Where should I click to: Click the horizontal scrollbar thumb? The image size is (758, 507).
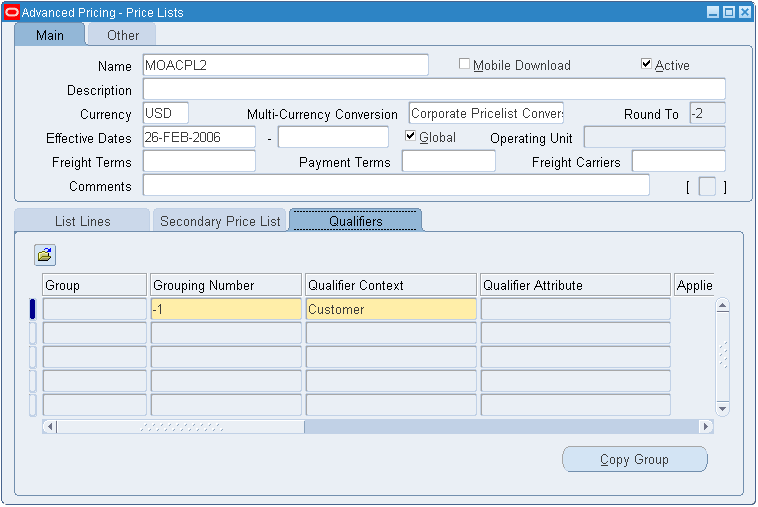pos(181,427)
